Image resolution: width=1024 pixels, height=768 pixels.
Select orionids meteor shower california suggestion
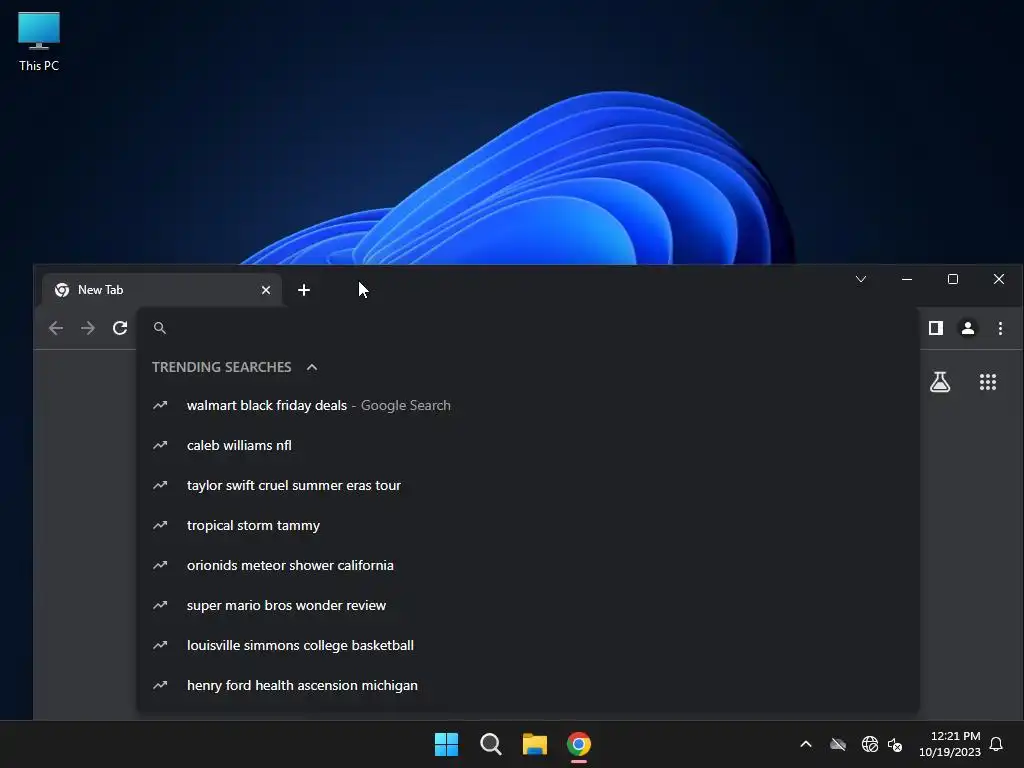point(528,565)
